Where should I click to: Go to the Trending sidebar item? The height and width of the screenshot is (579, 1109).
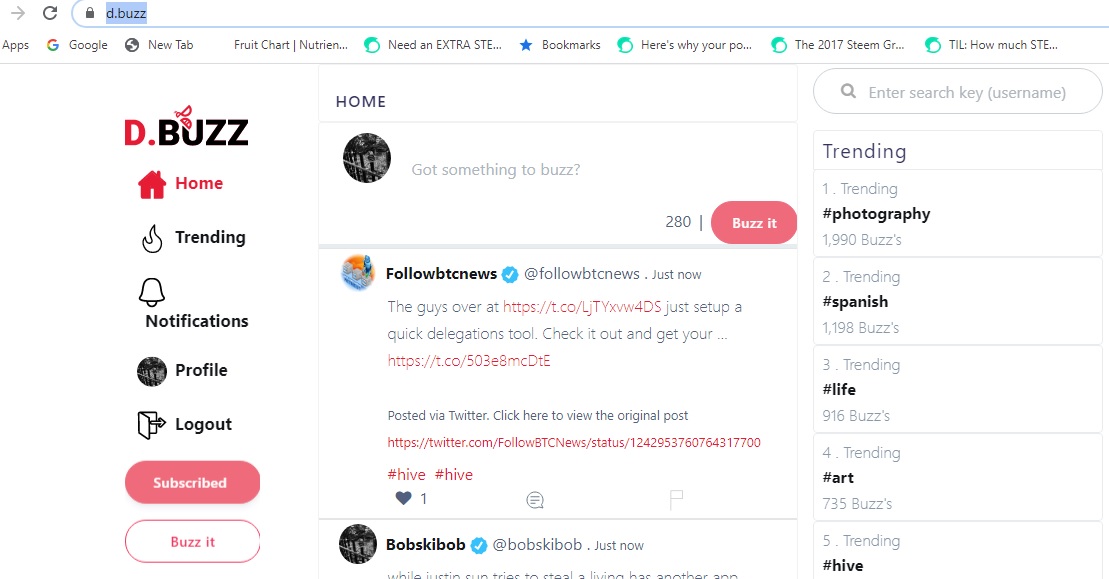[210, 237]
